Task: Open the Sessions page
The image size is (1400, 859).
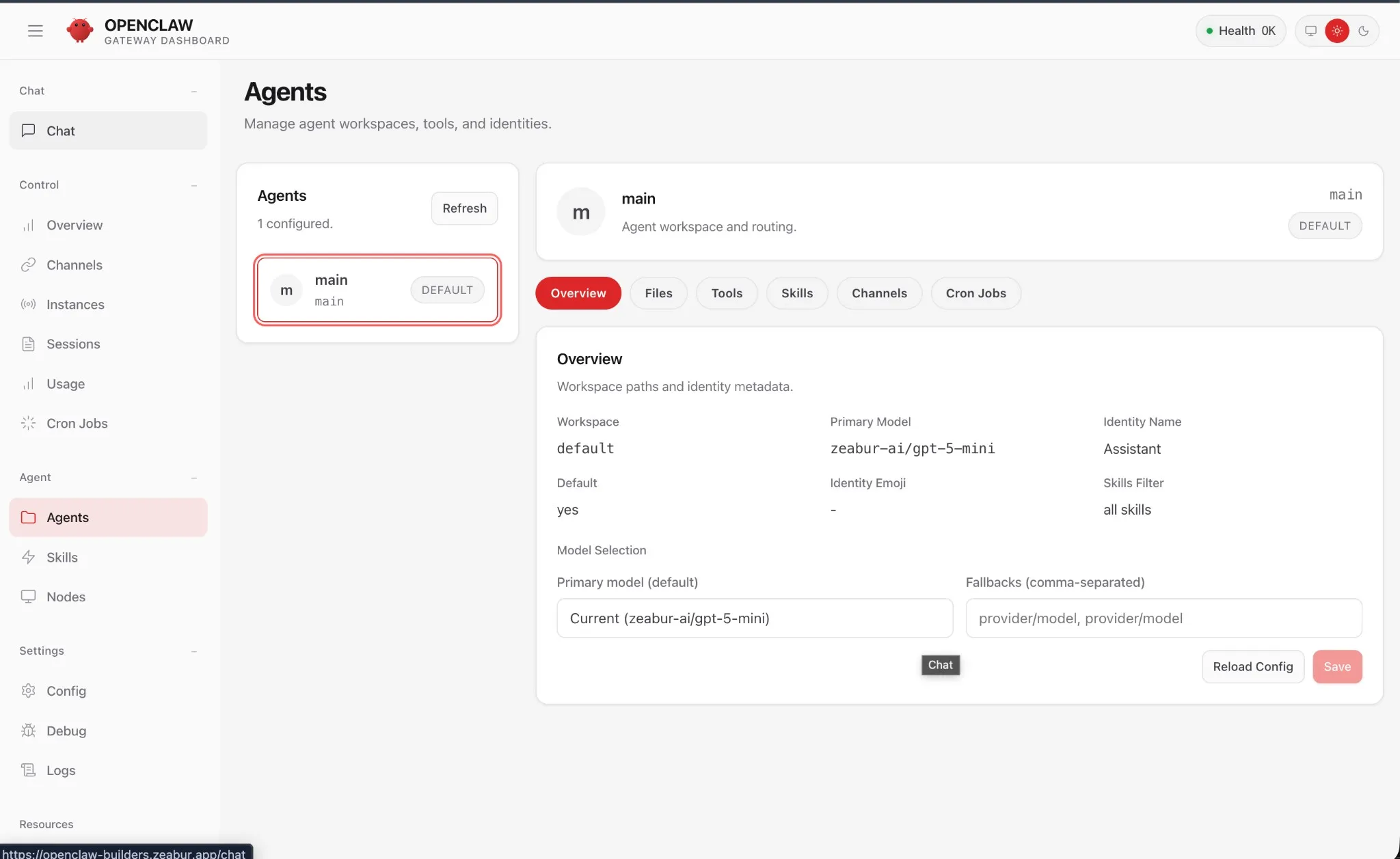Action: coord(108,344)
